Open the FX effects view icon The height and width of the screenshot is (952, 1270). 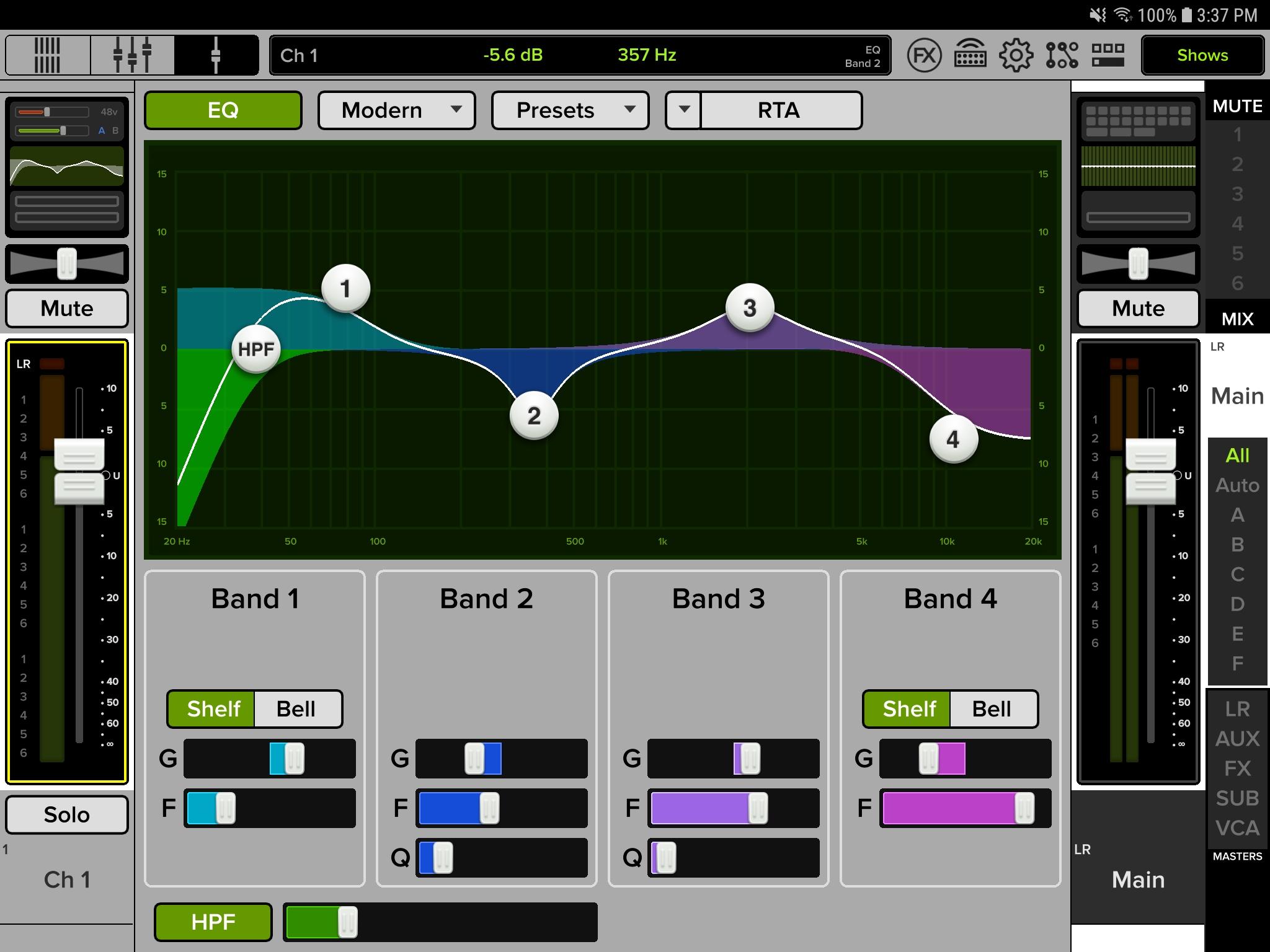[x=924, y=56]
